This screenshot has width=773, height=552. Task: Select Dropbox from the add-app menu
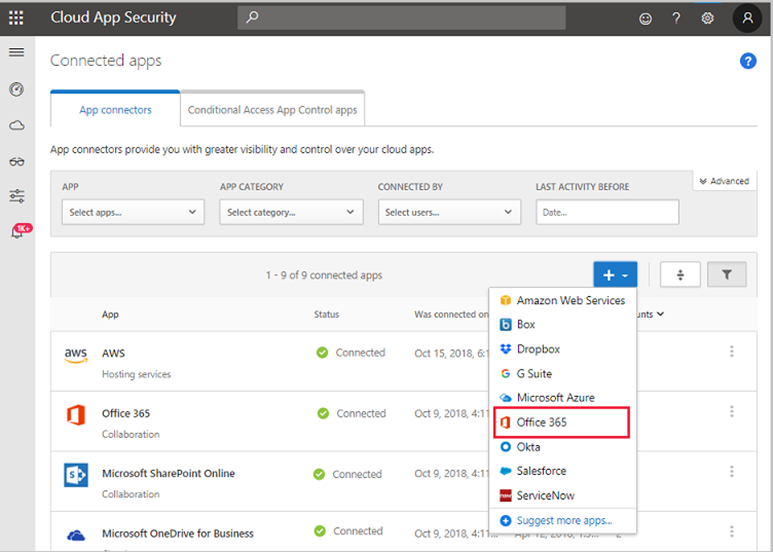pos(562,349)
